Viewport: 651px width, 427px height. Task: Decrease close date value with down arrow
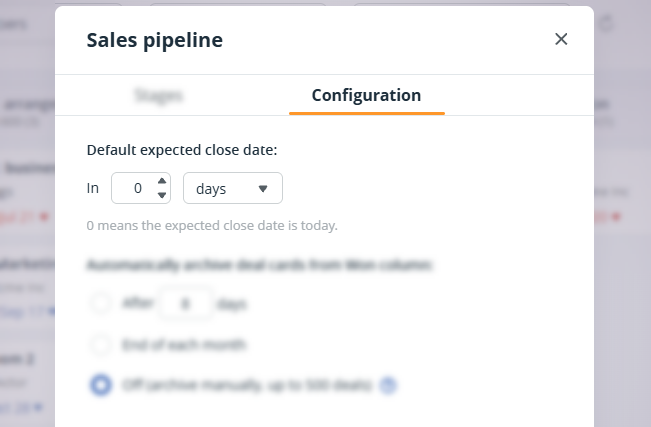pyautogui.click(x=162, y=195)
